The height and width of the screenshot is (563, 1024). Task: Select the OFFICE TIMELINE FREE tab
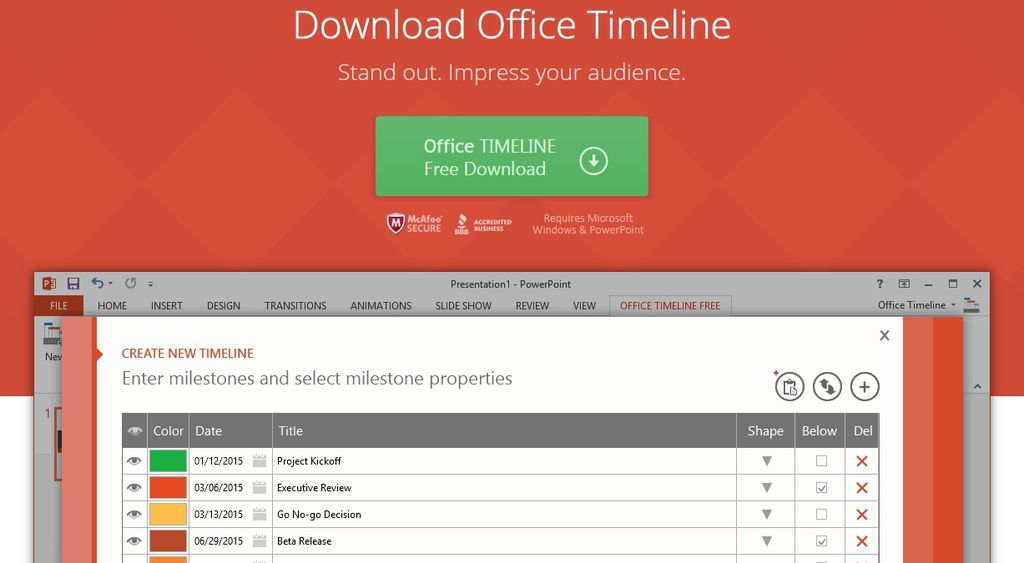[670, 306]
